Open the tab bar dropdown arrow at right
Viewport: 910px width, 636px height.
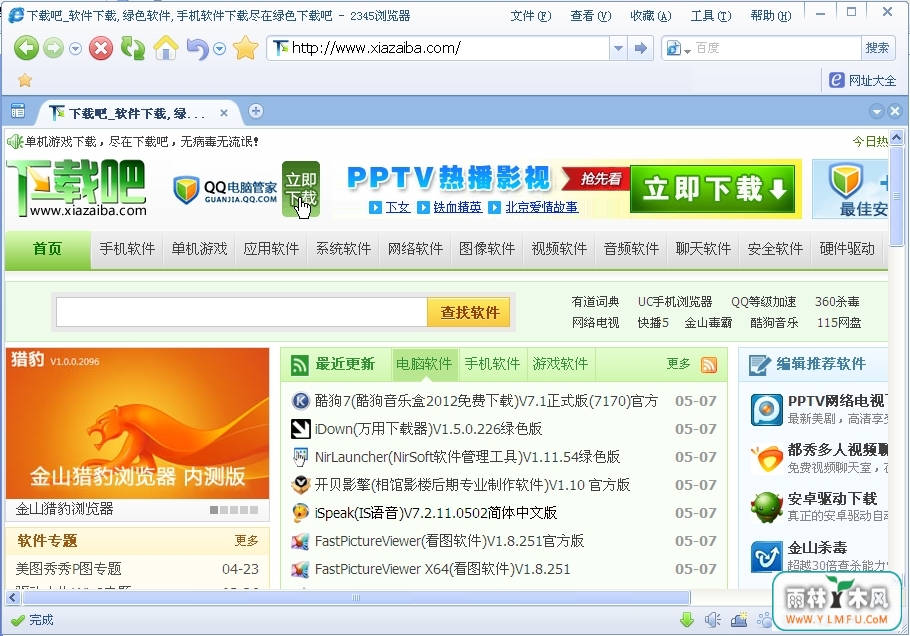click(x=877, y=111)
